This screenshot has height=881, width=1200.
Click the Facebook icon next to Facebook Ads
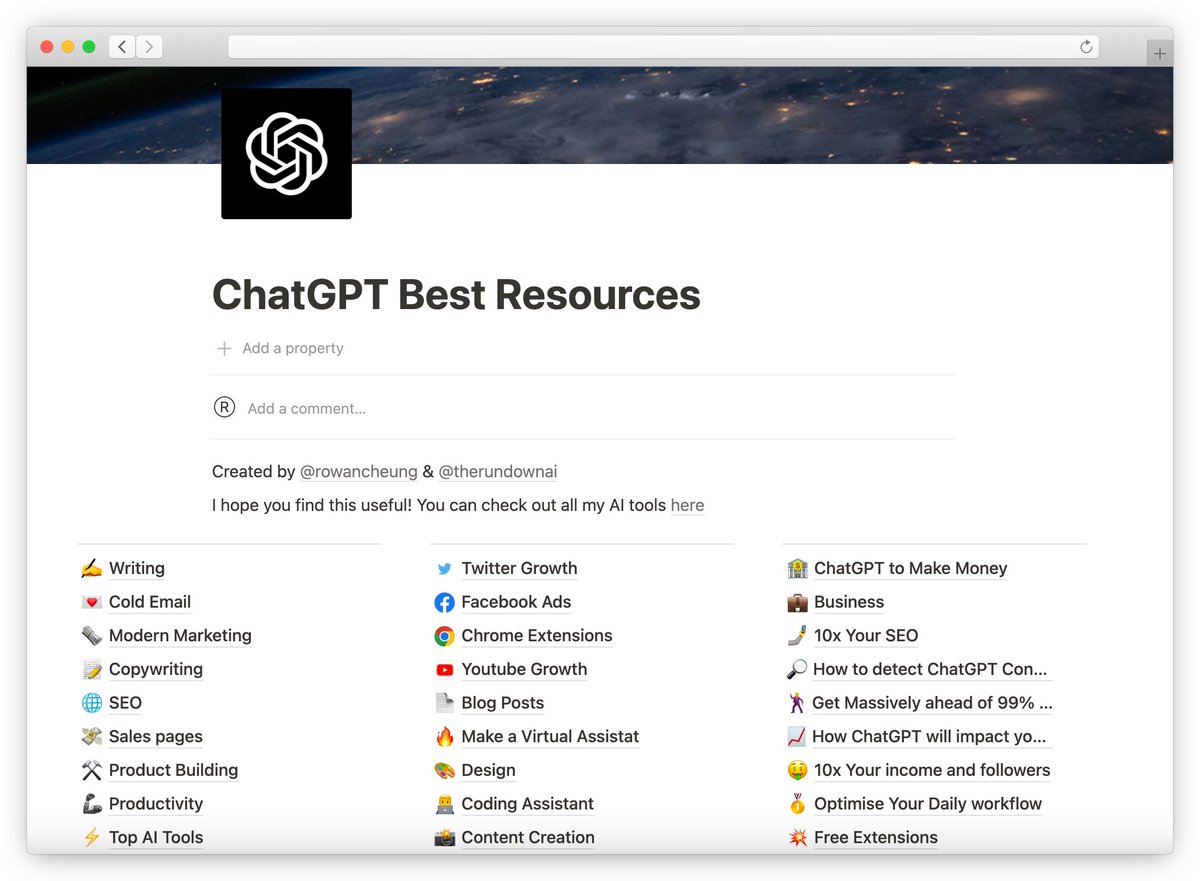[443, 602]
